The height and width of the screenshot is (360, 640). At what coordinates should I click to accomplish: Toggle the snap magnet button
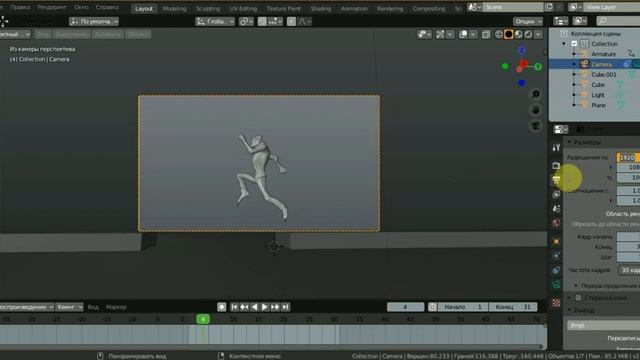click(262, 21)
